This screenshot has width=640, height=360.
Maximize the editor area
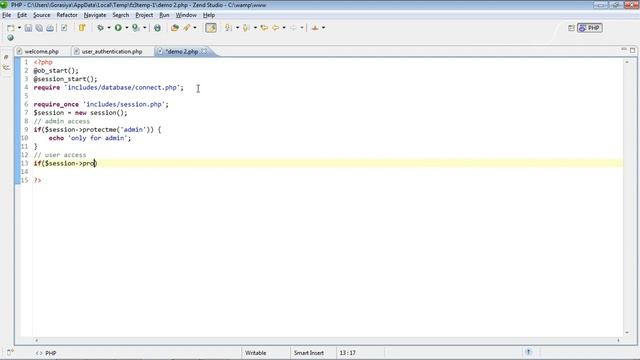click(x=632, y=50)
